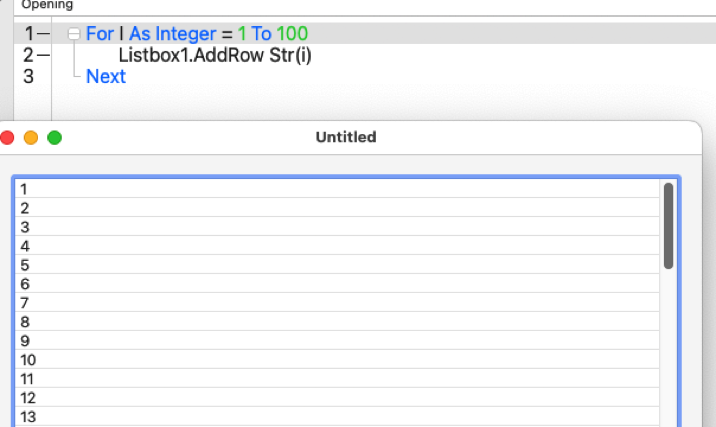Select row 8 in the listbox

point(337,322)
